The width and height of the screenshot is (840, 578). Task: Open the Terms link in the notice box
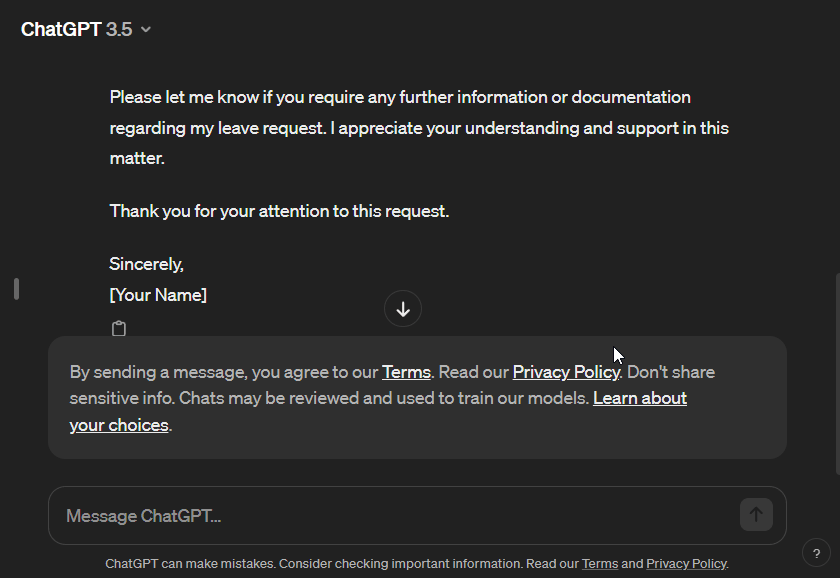click(406, 372)
